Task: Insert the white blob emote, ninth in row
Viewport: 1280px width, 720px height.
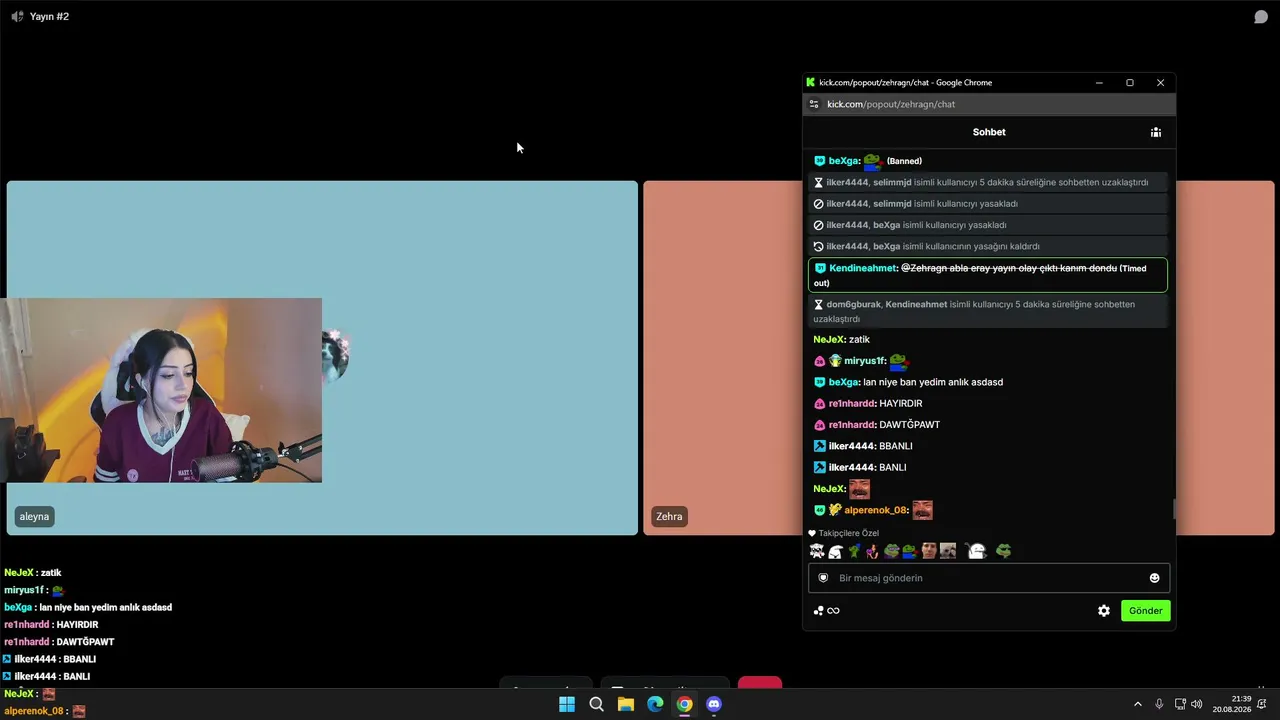Action: pos(977,551)
